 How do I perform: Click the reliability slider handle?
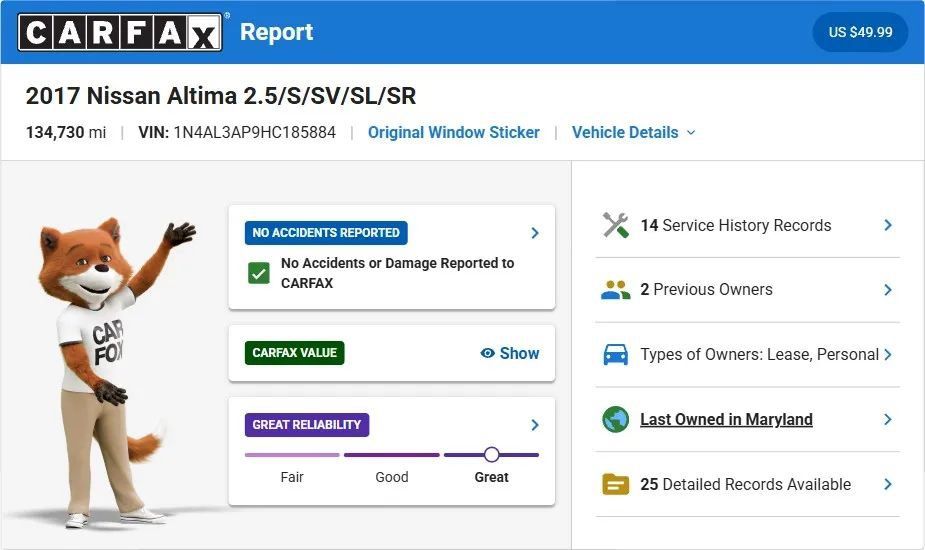coord(491,454)
